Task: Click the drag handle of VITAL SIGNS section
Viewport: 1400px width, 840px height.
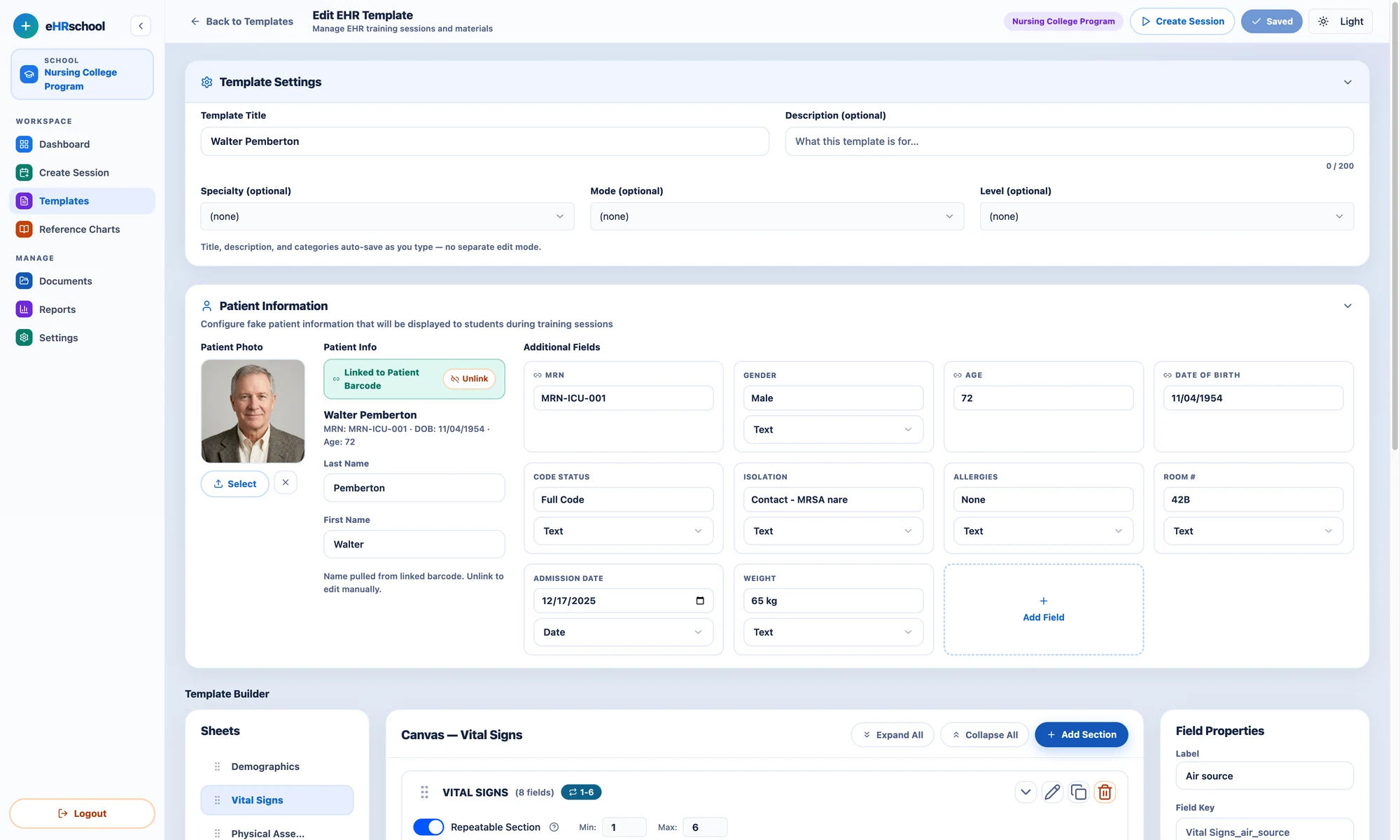Action: 424,792
